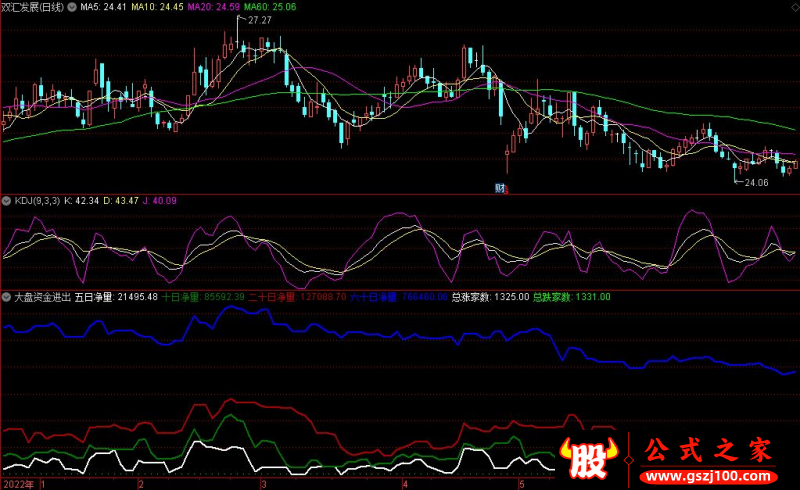This screenshot has height=490, width=800.
Task: Select the green MA60 indicator label
Action: (x=270, y=7)
